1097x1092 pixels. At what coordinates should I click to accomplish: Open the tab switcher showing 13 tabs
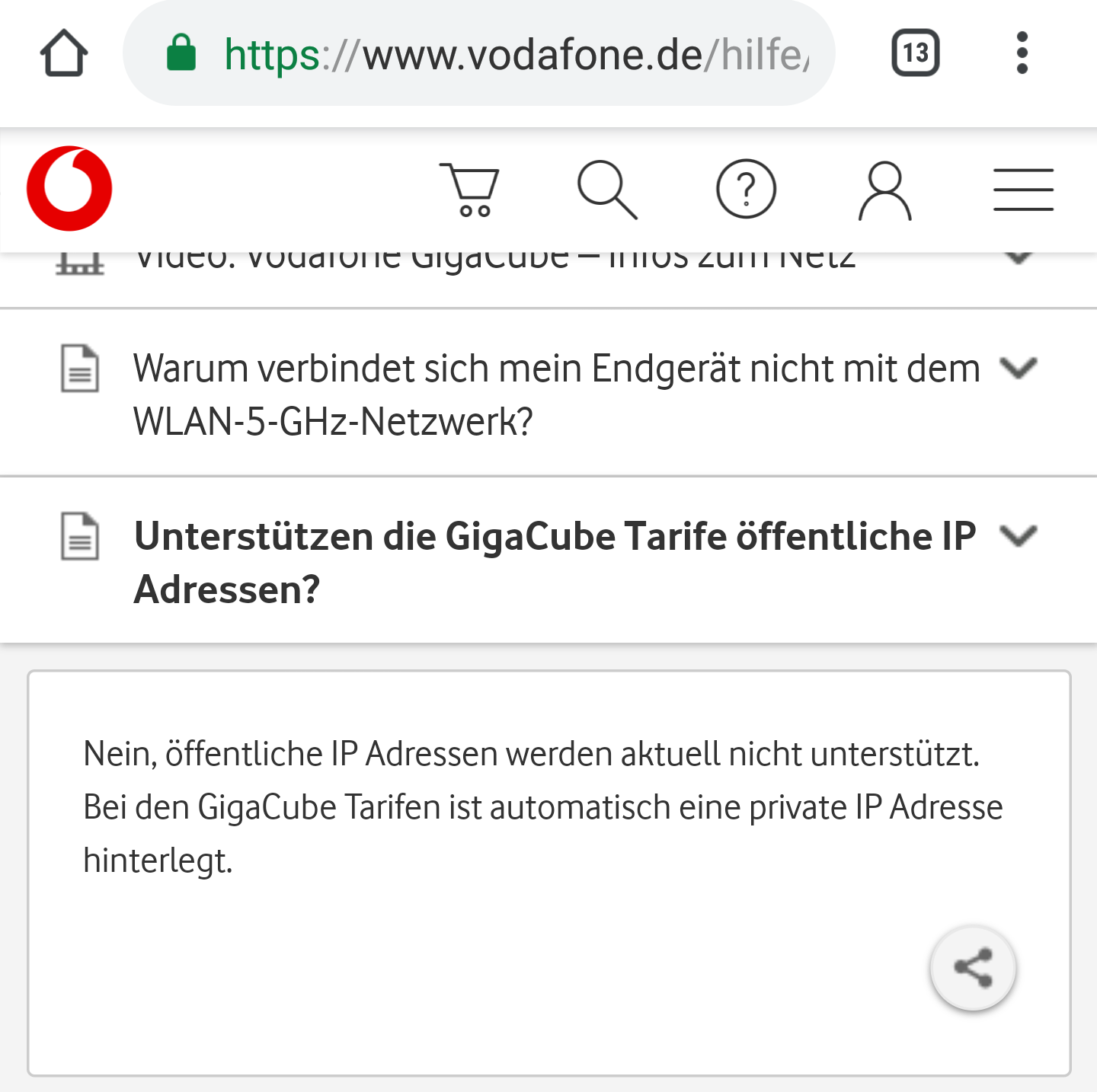pyautogui.click(x=915, y=53)
